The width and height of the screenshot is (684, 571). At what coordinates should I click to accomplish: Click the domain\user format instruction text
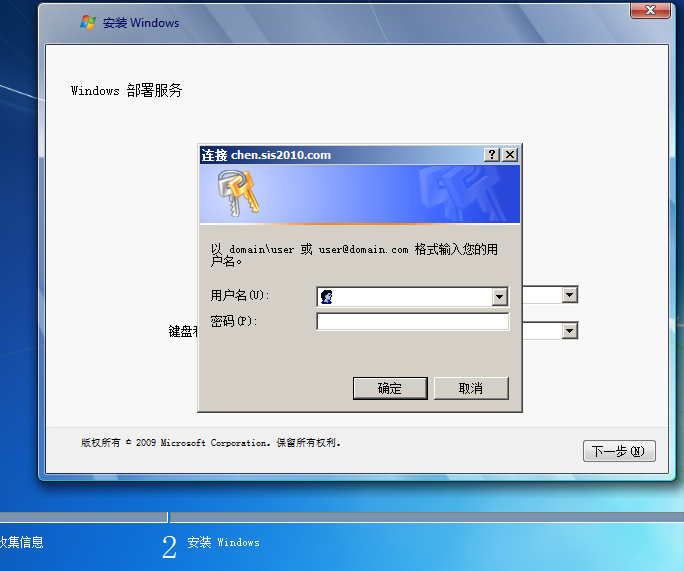coord(354,255)
